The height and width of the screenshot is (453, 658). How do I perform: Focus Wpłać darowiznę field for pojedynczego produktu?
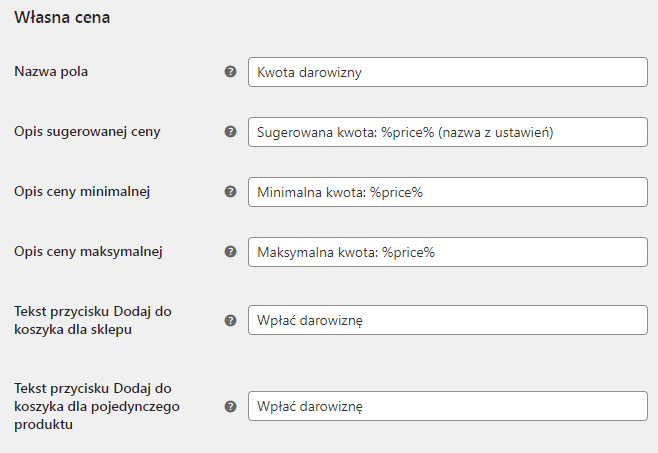click(x=448, y=406)
